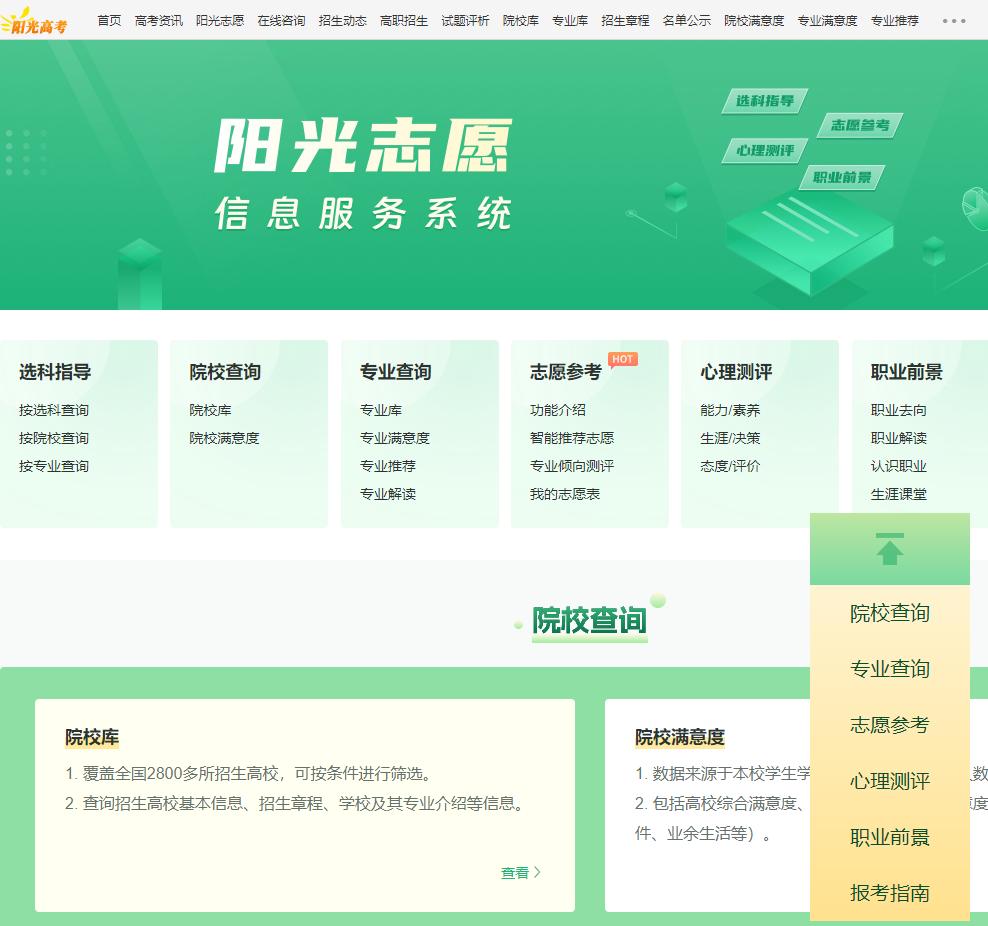This screenshot has height=926, width=988.
Task: Click the 院校查询 card heading
Action: [225, 372]
